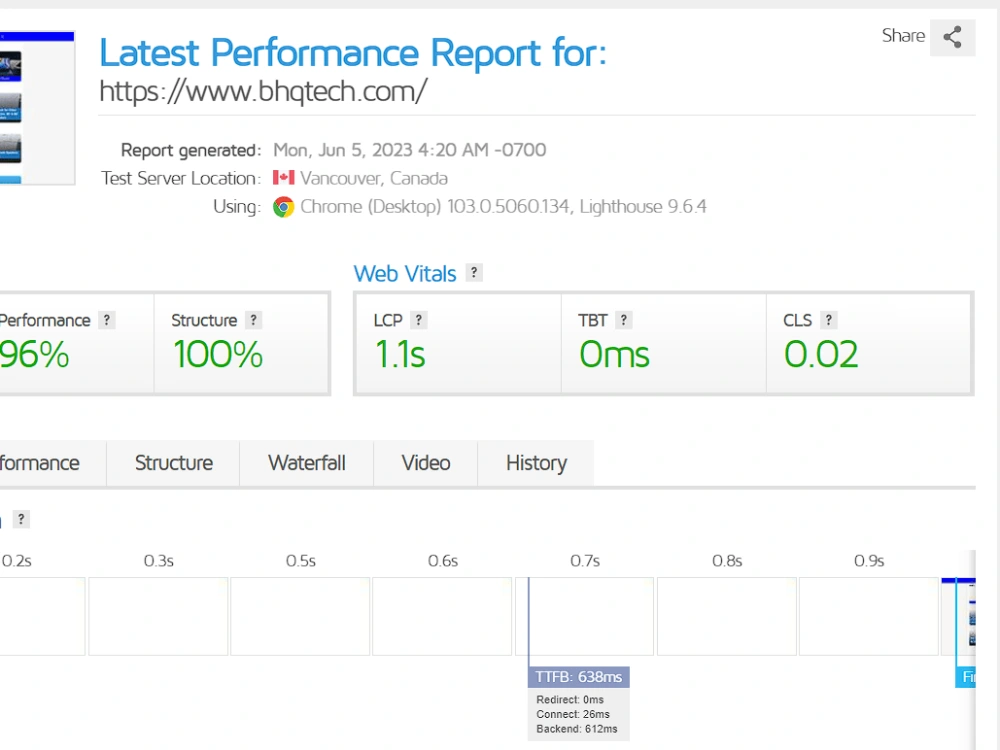Click the Structure score 100%
The width and height of the screenshot is (1000, 750).
click(217, 355)
